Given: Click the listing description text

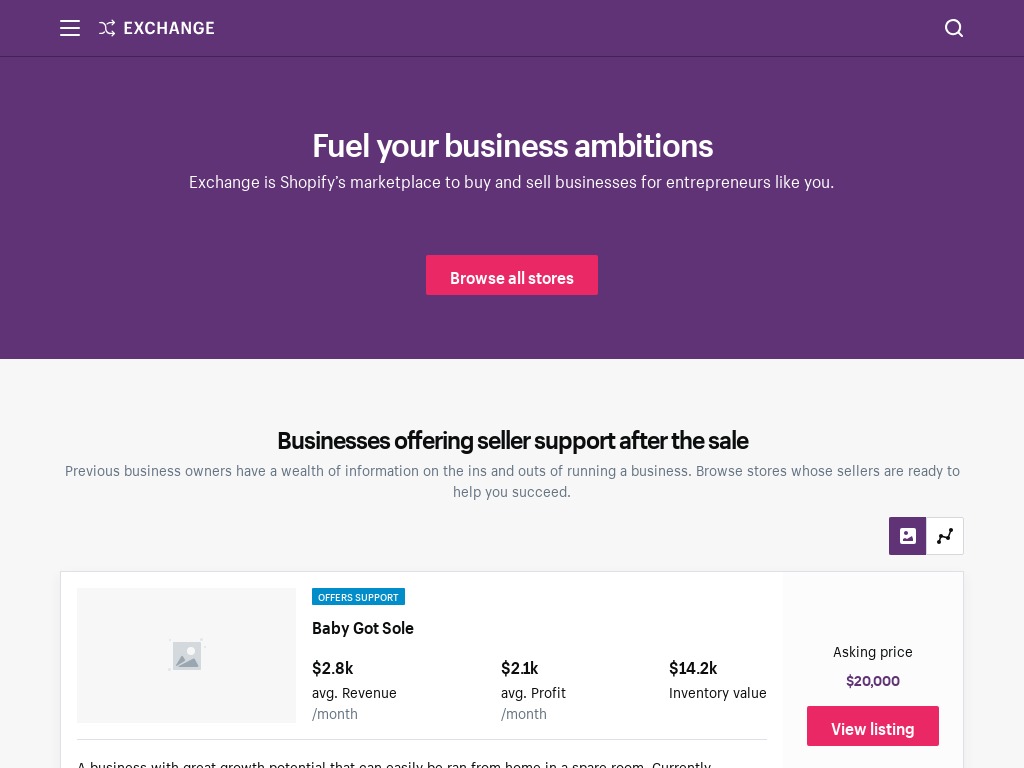Looking at the screenshot, I should 394,763.
